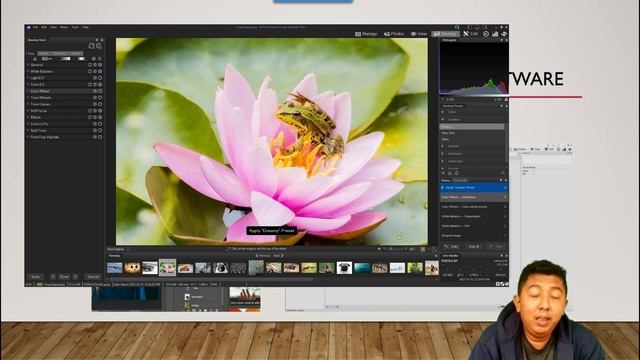Screen dimensions: 640x360
Task: Select the pug thumbnail in the filmstrip
Action: pyautogui.click(x=344, y=268)
